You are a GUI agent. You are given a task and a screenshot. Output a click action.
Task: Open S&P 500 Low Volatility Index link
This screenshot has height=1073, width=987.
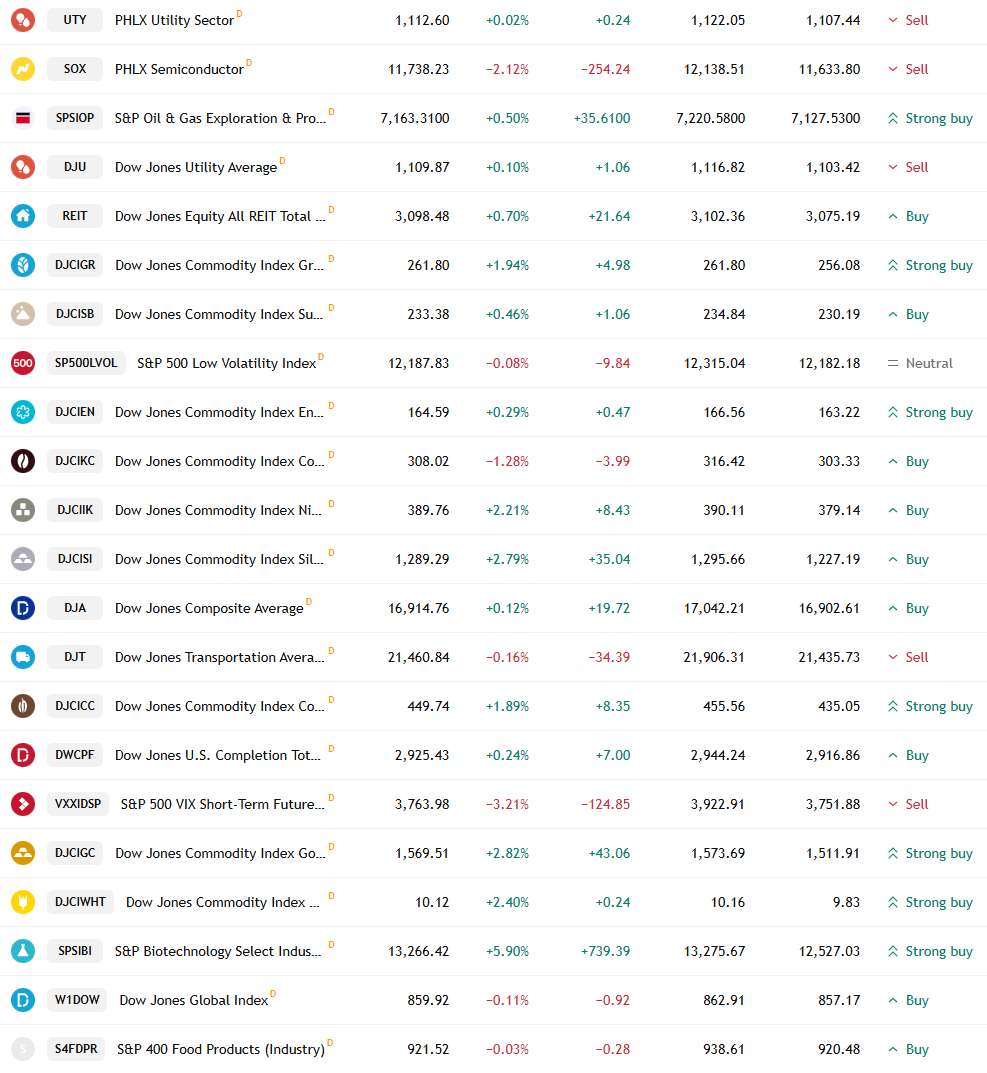pos(227,363)
